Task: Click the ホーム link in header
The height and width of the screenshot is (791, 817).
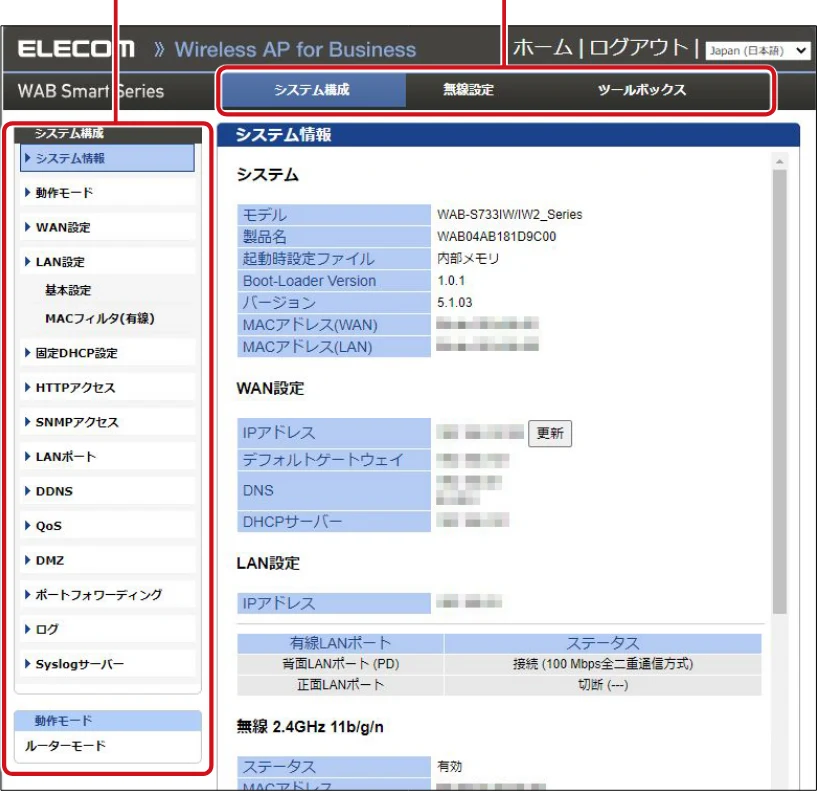Action: click(x=542, y=48)
